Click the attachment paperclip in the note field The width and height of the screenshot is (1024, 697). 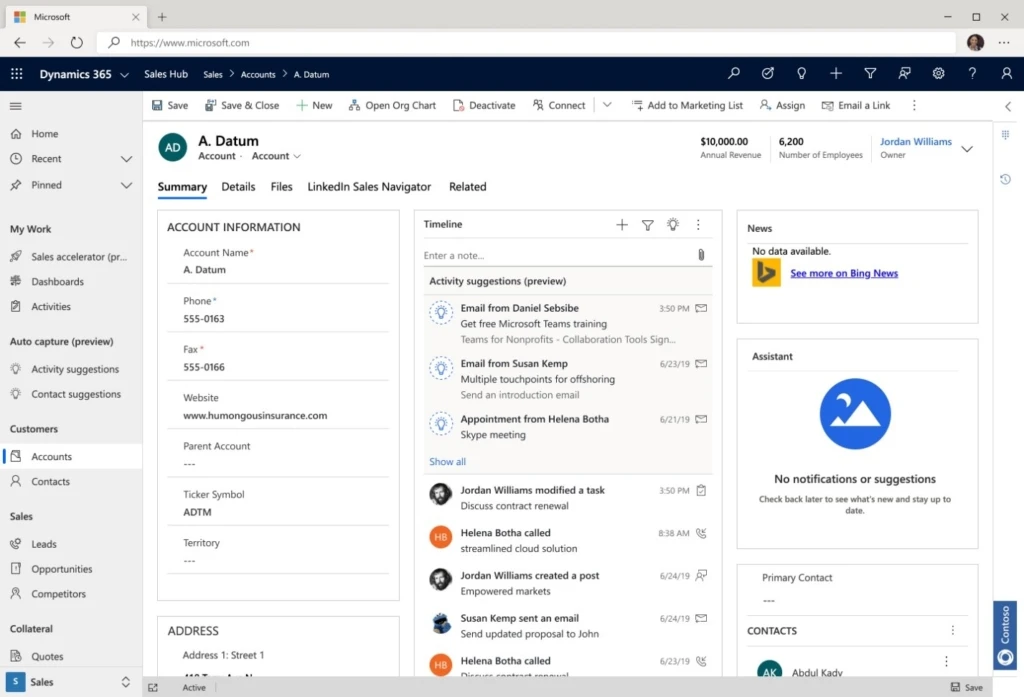(x=701, y=255)
